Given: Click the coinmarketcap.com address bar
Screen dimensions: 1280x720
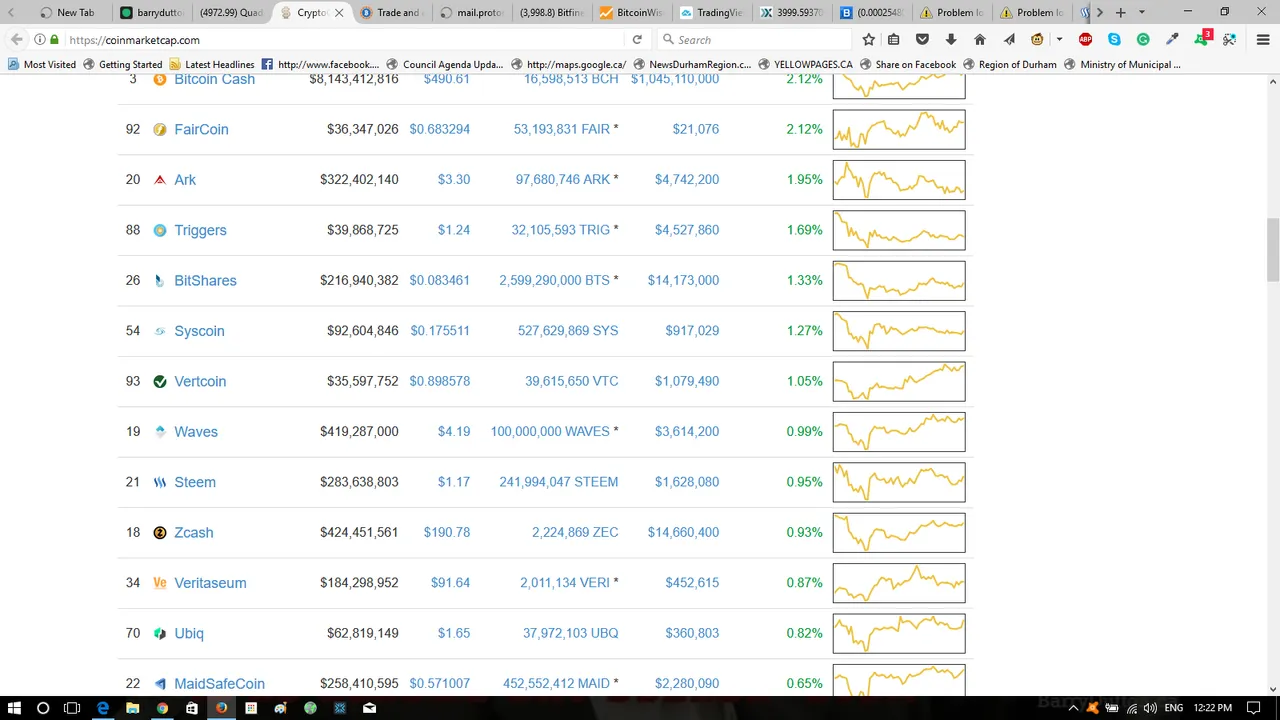Looking at the screenshot, I should coord(340,40).
